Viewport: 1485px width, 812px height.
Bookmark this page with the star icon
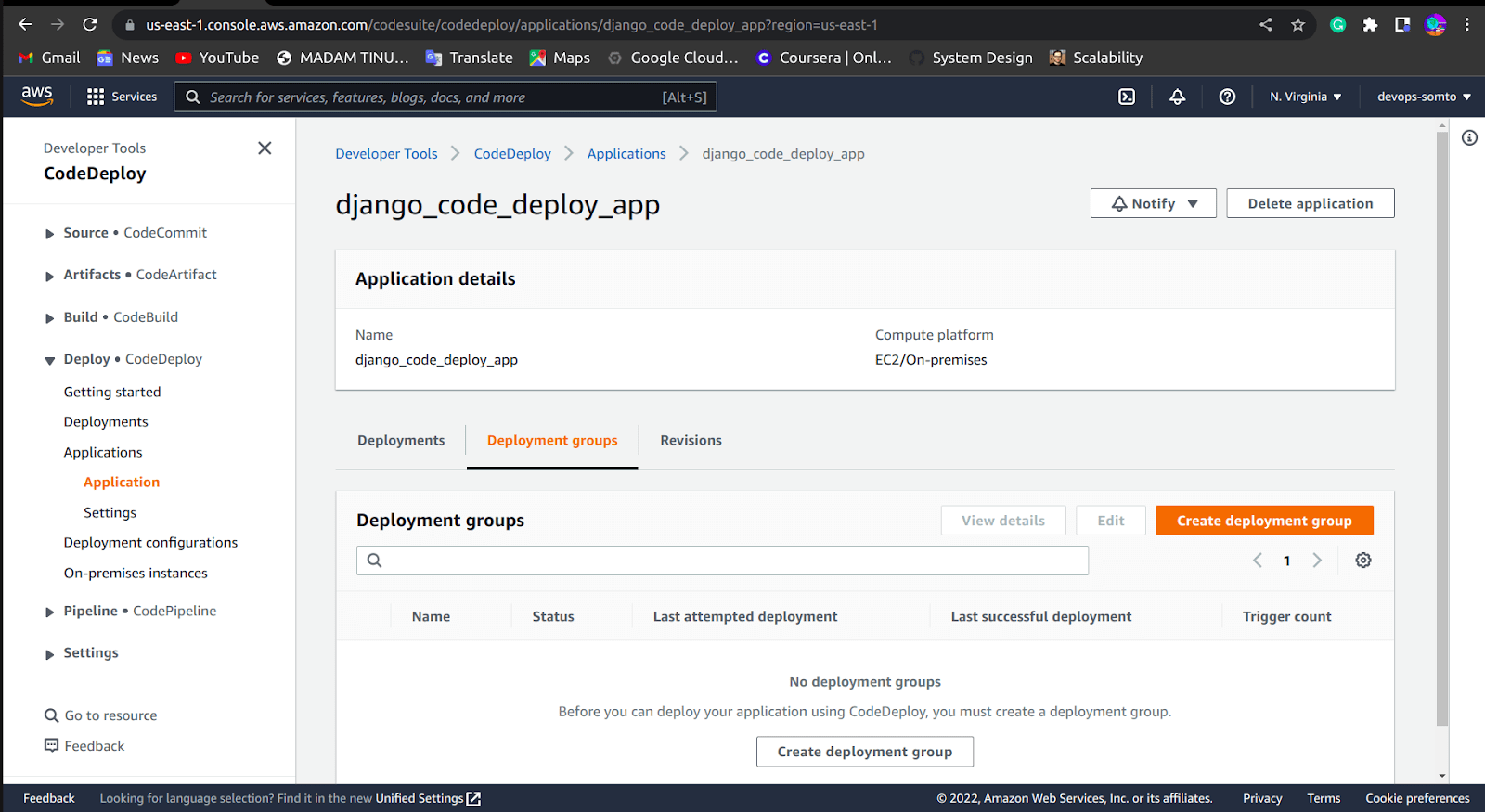pyautogui.click(x=1298, y=25)
